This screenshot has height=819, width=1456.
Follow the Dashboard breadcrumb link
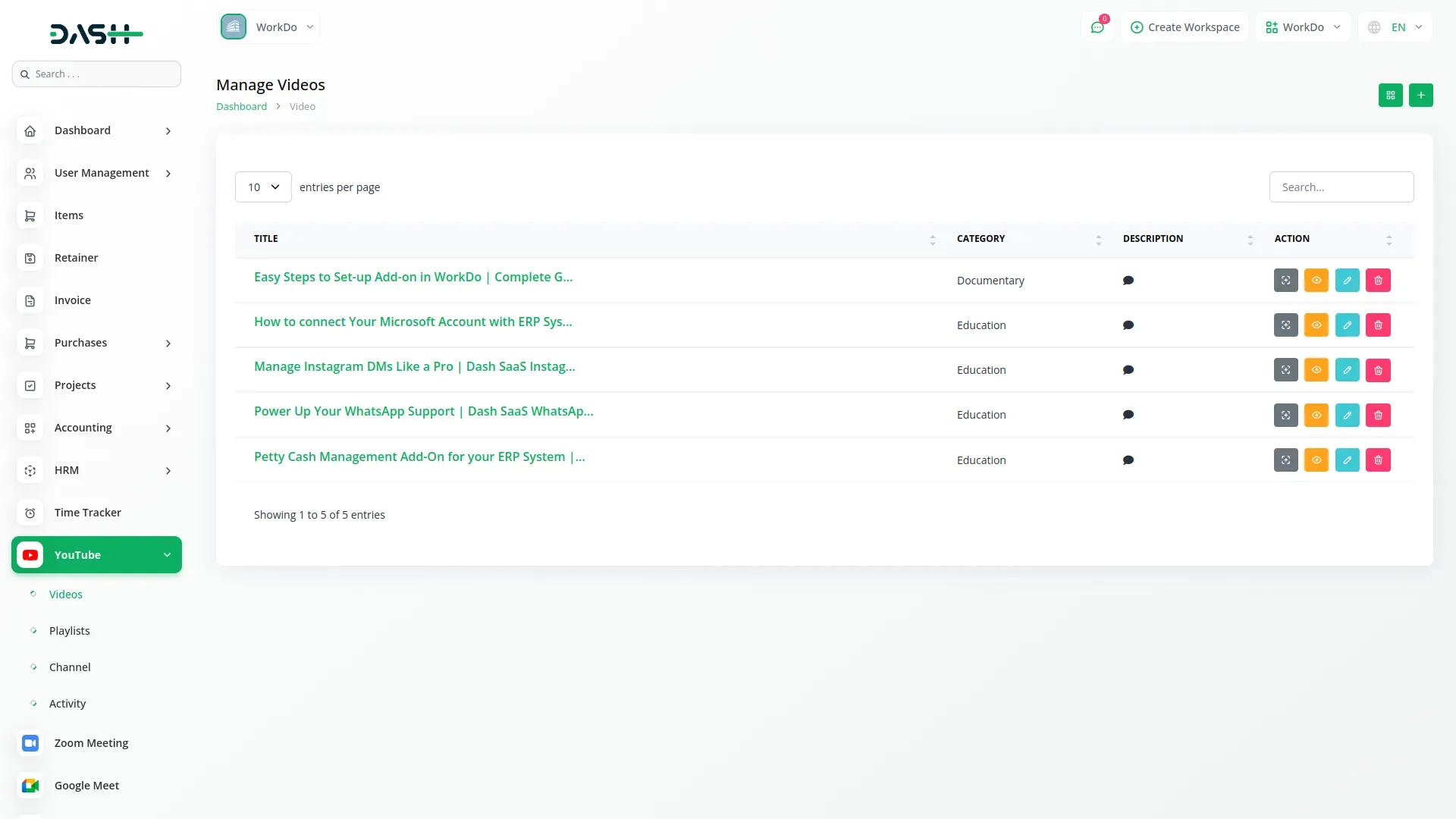point(241,106)
